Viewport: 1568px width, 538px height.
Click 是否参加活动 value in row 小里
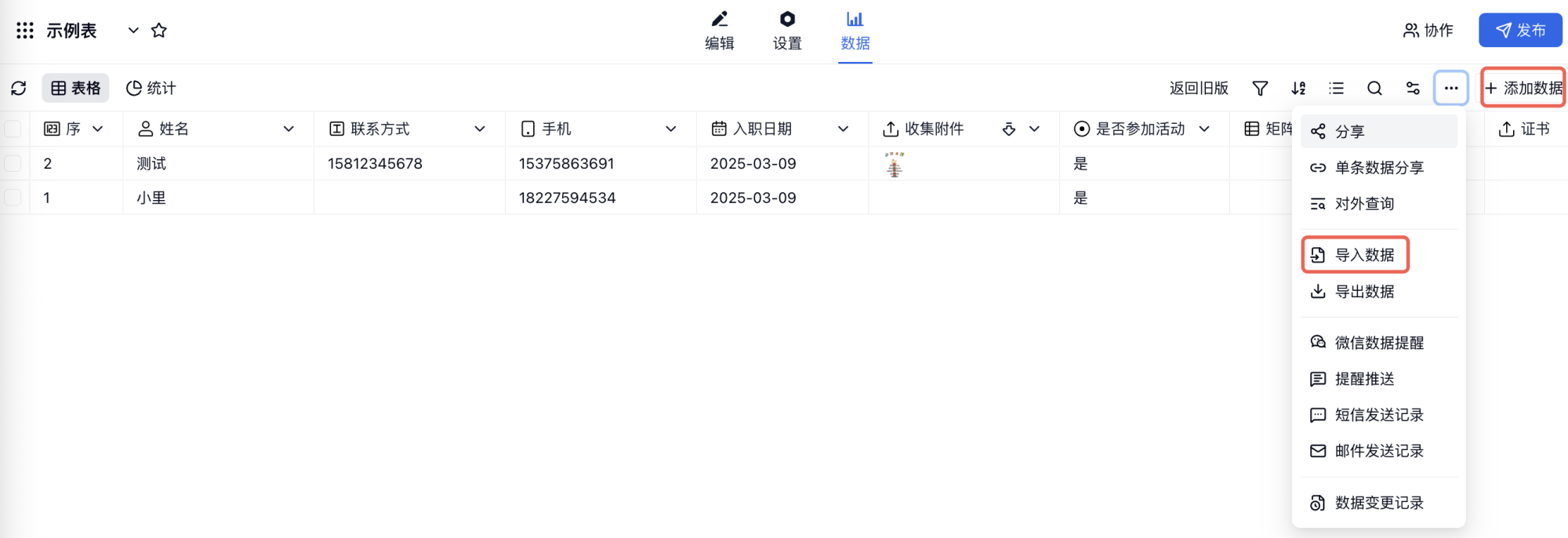pos(1080,198)
